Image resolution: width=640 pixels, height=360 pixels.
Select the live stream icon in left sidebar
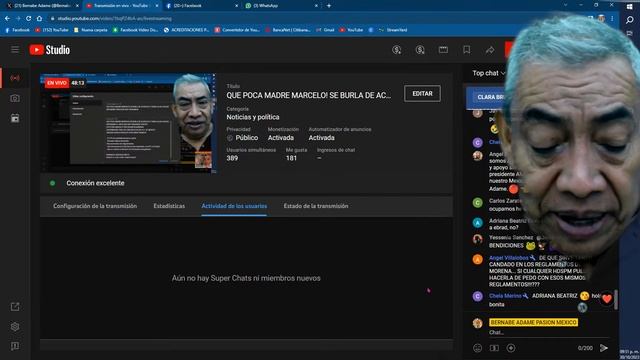pyautogui.click(x=15, y=78)
